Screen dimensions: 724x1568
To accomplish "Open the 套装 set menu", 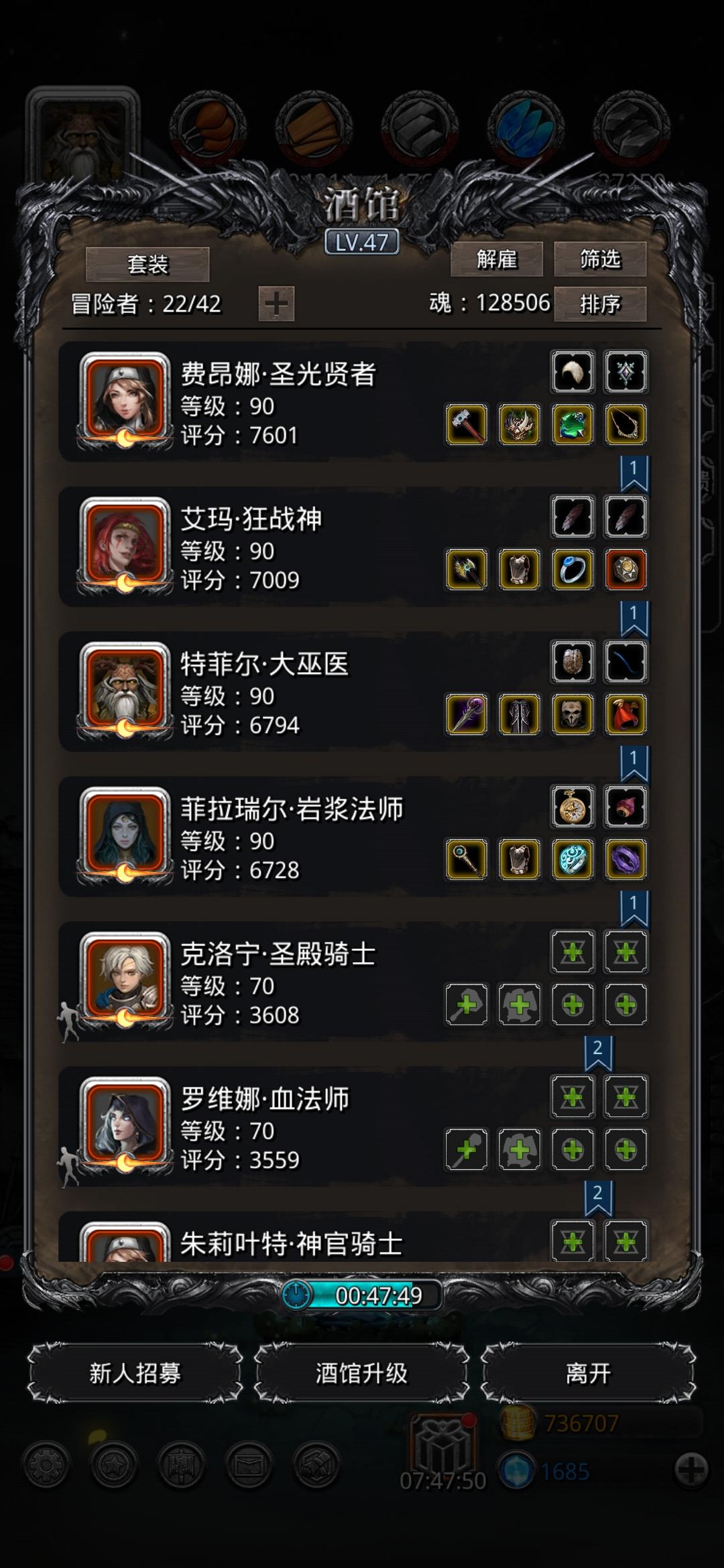I will tap(147, 264).
